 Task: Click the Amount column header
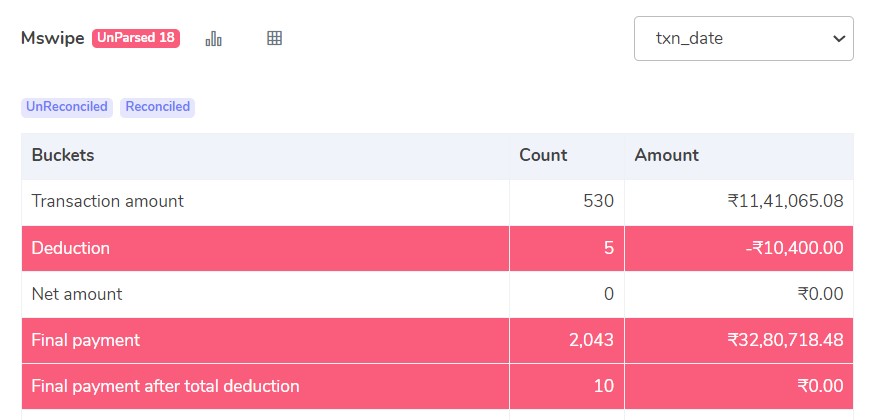pos(667,155)
